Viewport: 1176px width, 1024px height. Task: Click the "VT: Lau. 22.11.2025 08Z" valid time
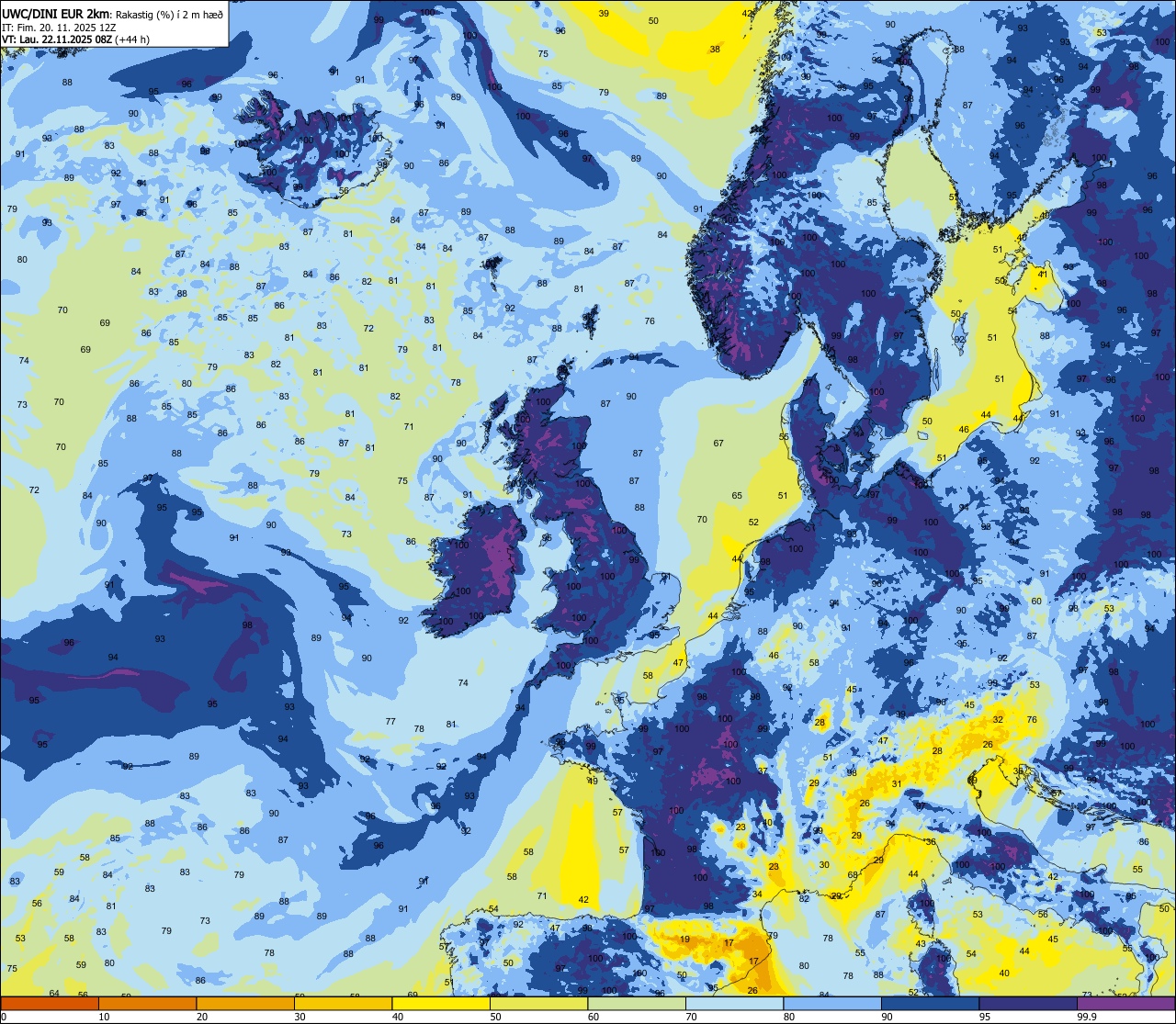(56, 39)
